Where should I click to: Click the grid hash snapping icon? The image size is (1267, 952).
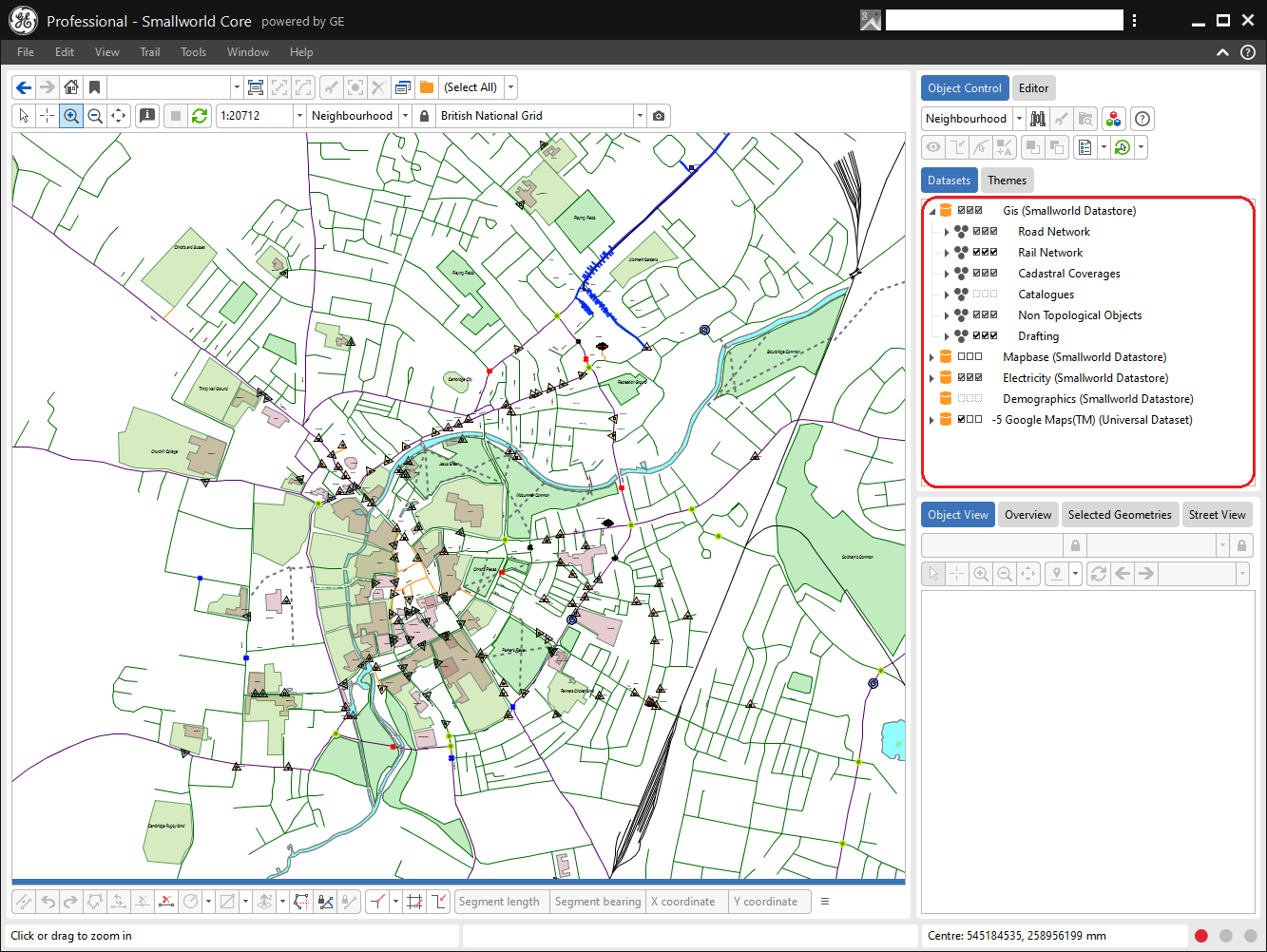pyautogui.click(x=414, y=902)
